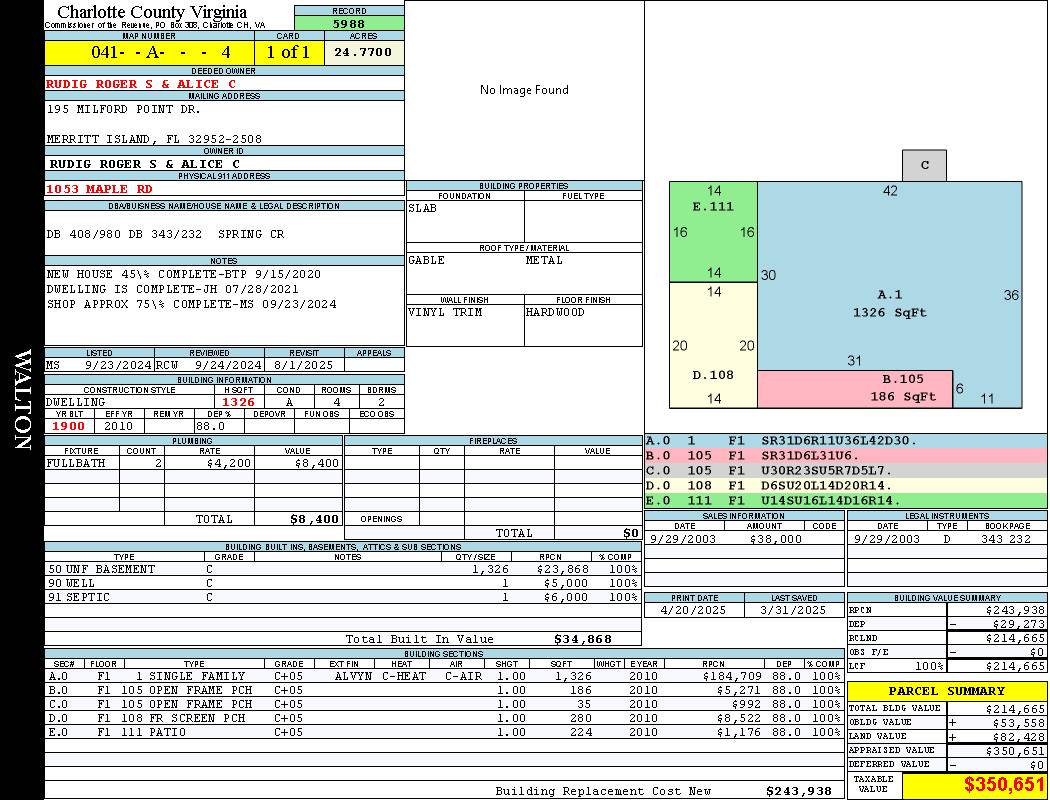This screenshot has width=1050, height=800.
Task: Select the green E.111 patio block
Action: [714, 232]
